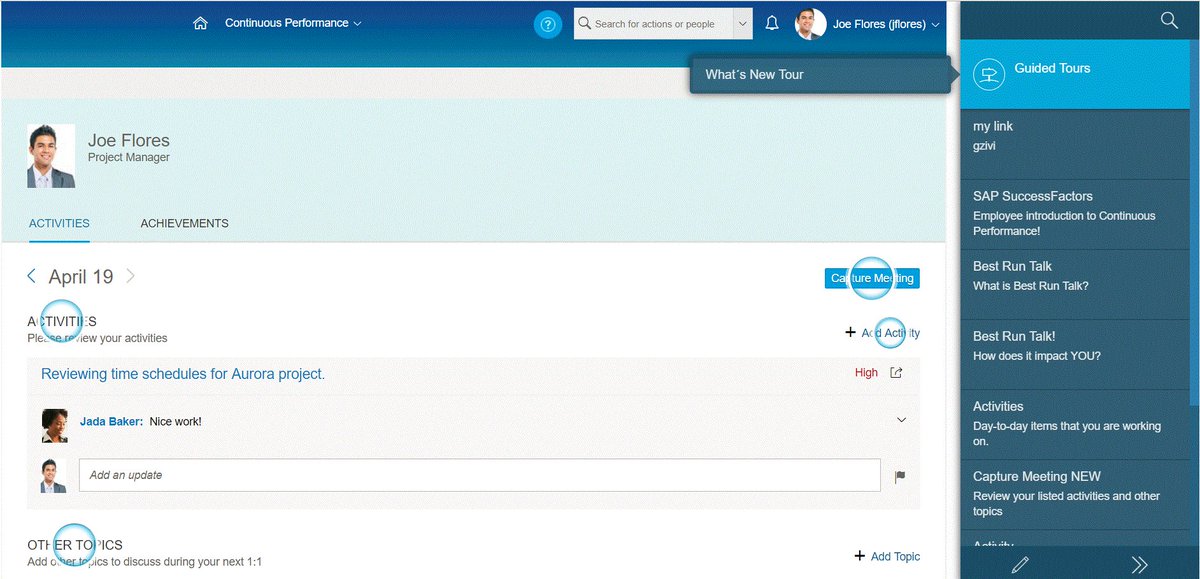
Task: Click the flag icon next to the update field
Action: pyautogui.click(x=899, y=477)
